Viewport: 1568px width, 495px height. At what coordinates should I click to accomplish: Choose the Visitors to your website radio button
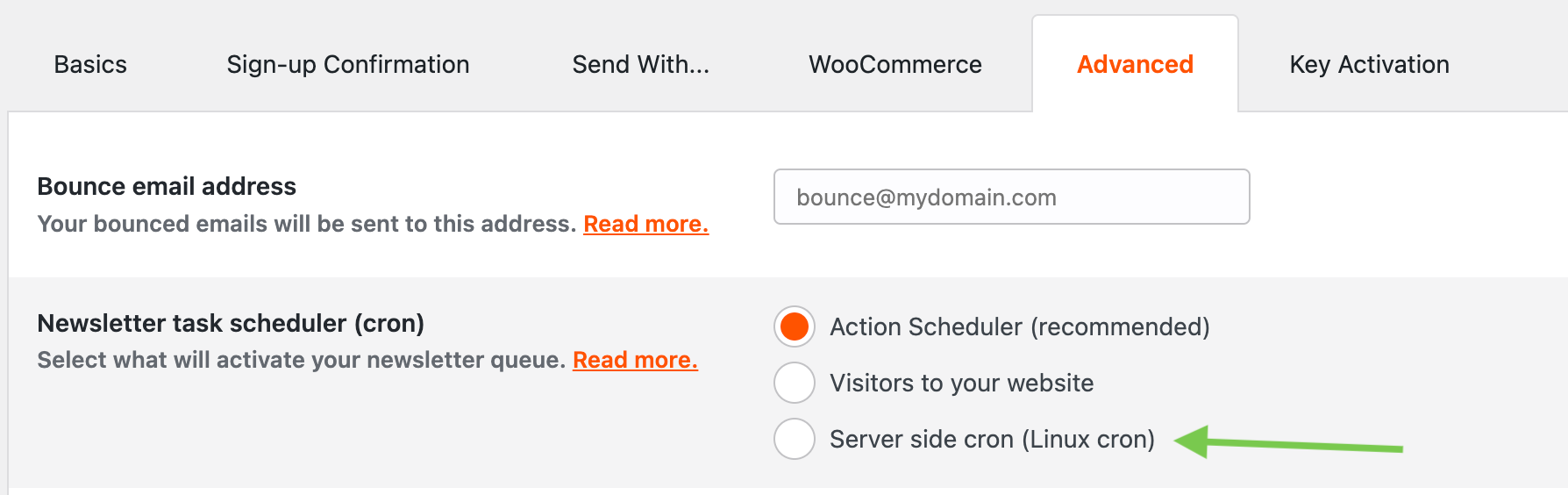click(x=795, y=383)
